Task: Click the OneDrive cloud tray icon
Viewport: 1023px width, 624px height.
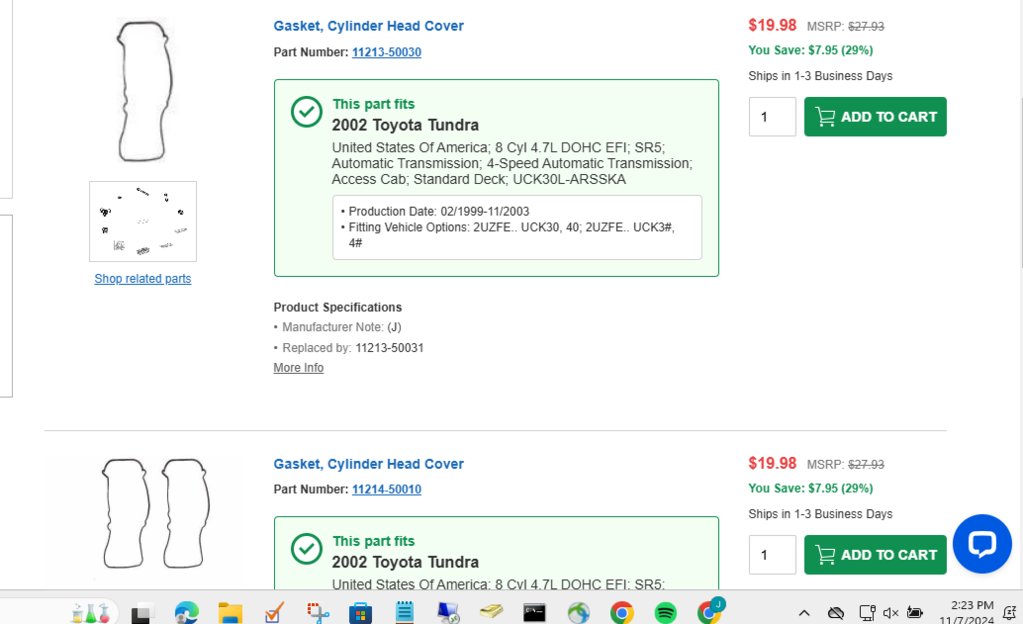Action: click(x=836, y=612)
